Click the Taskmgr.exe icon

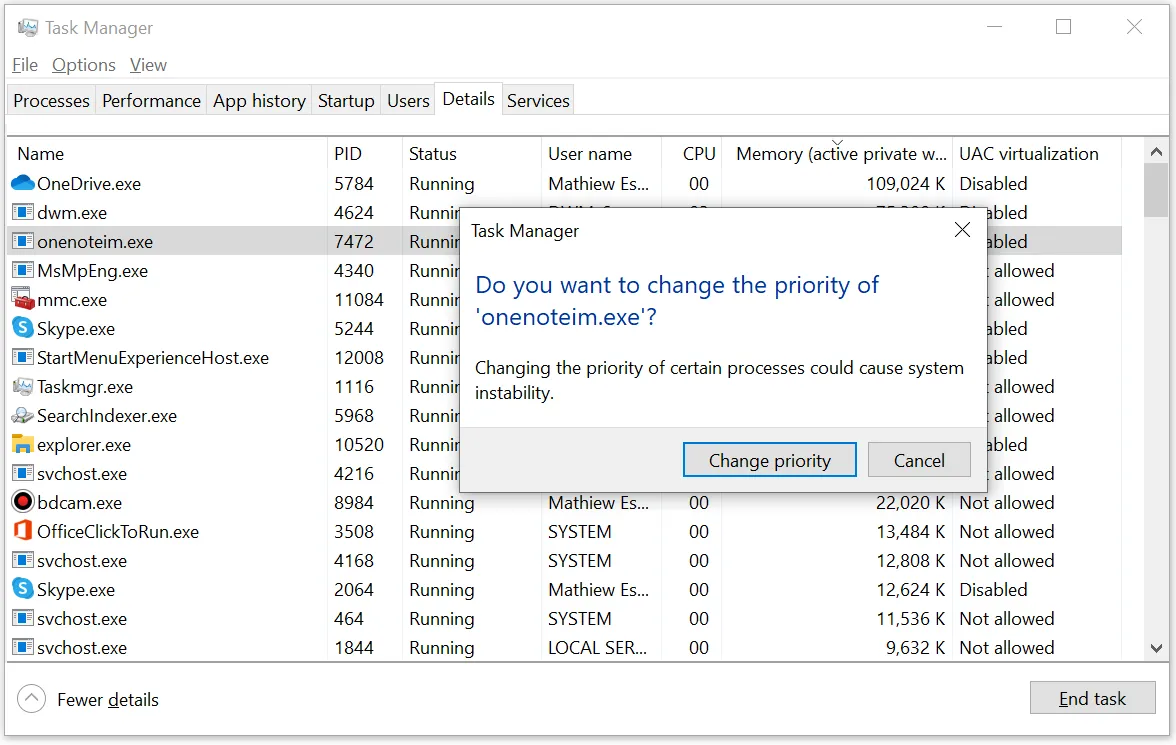point(23,386)
